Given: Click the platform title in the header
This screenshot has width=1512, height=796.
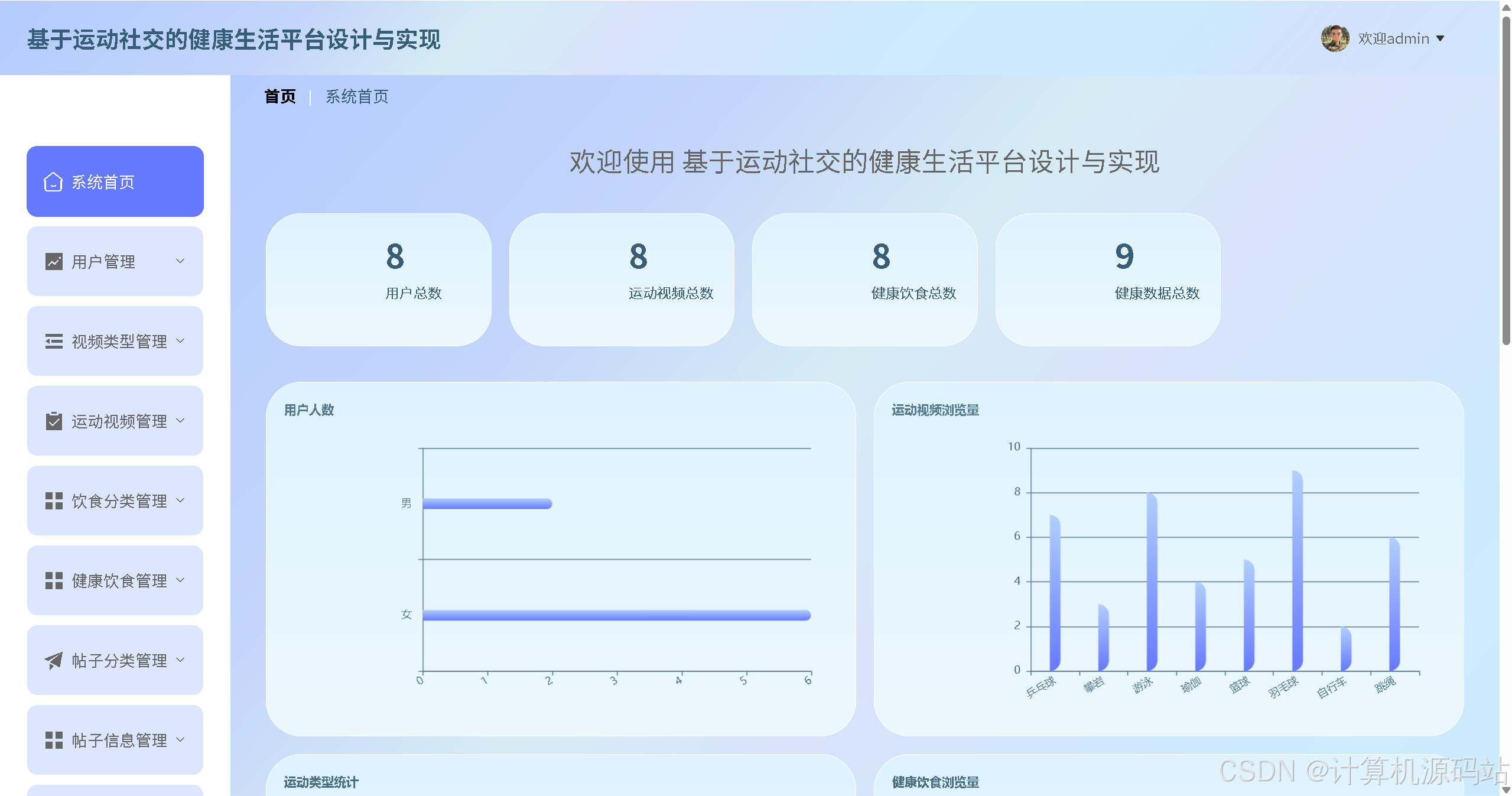Looking at the screenshot, I should 234,40.
